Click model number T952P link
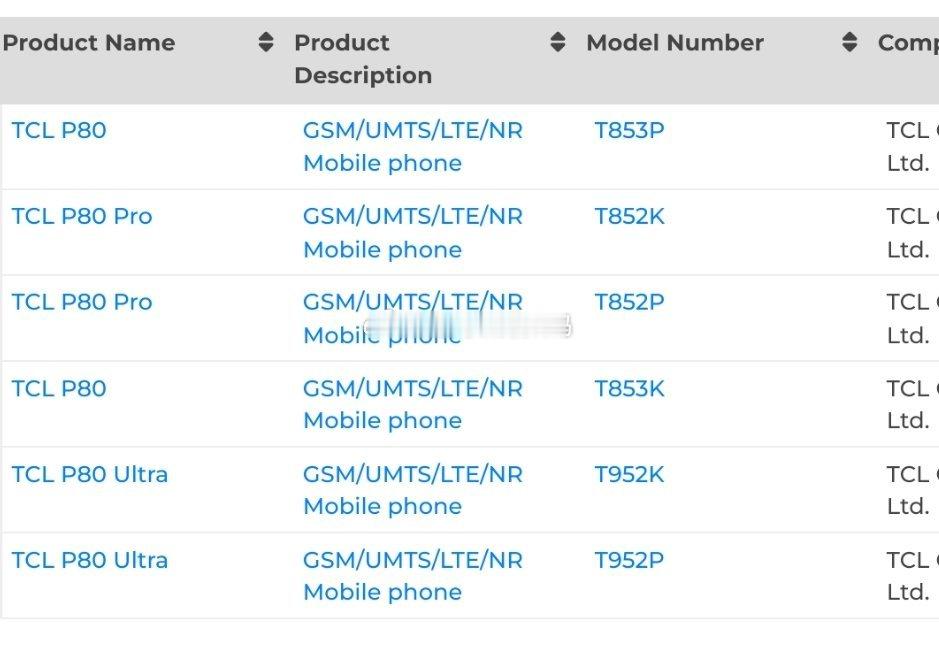Image resolution: width=939 pixels, height=646 pixels. click(629, 560)
